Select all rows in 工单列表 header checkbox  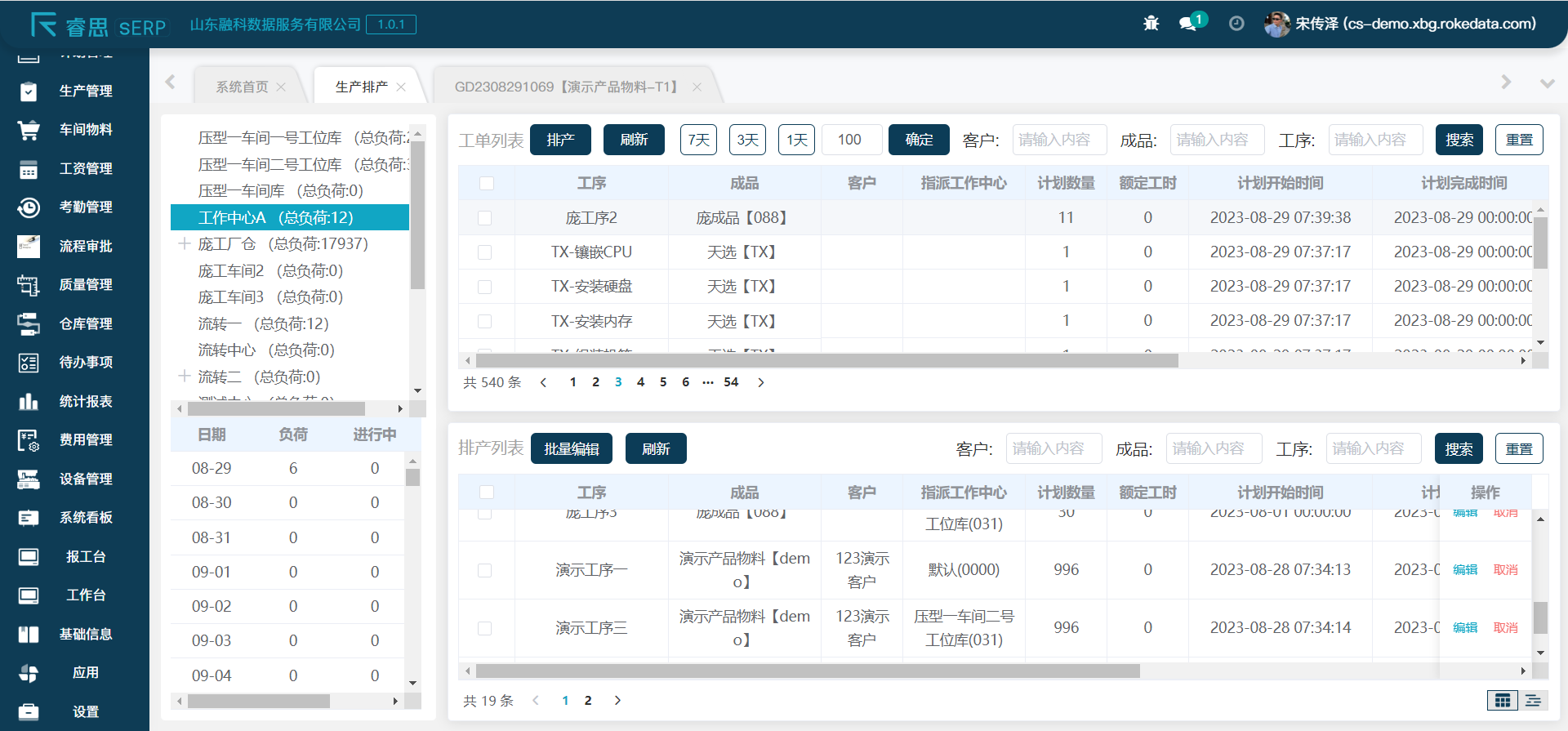[x=487, y=183]
